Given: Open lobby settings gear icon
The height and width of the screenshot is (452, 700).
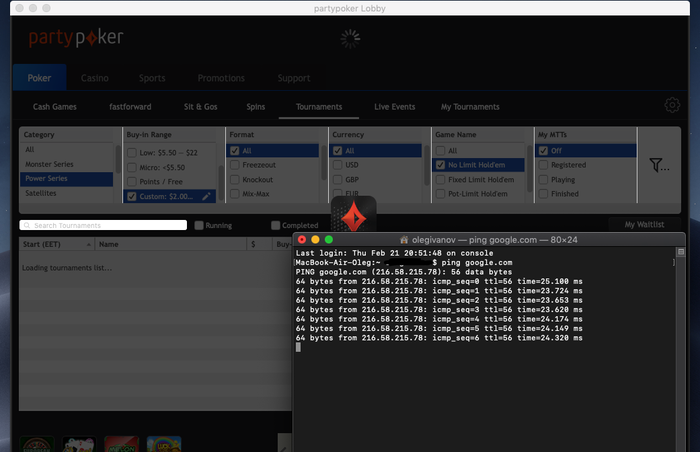Looking at the screenshot, I should (x=672, y=105).
